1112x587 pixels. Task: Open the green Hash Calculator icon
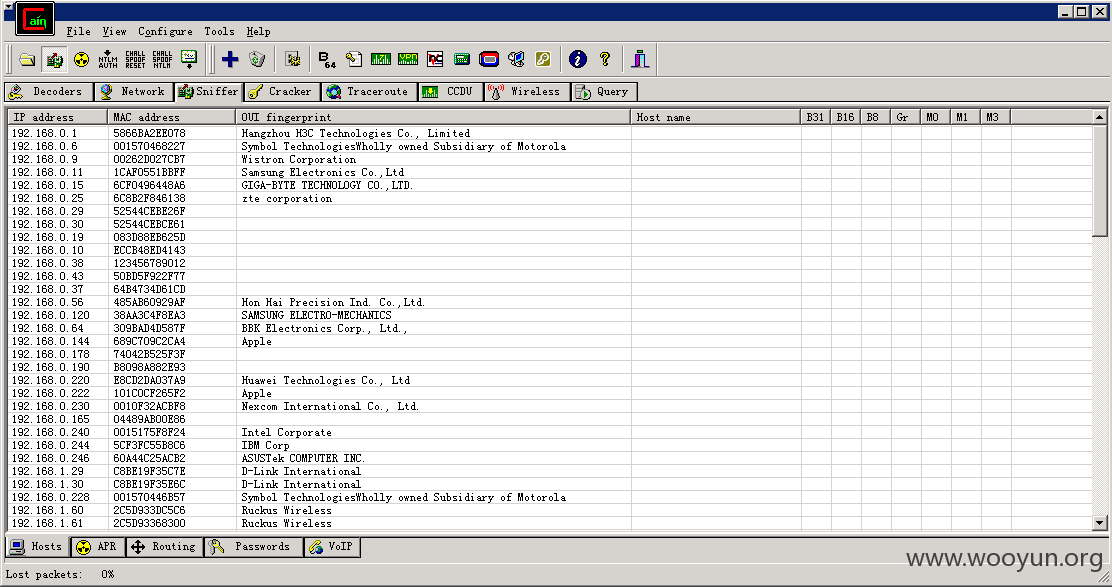coord(462,60)
